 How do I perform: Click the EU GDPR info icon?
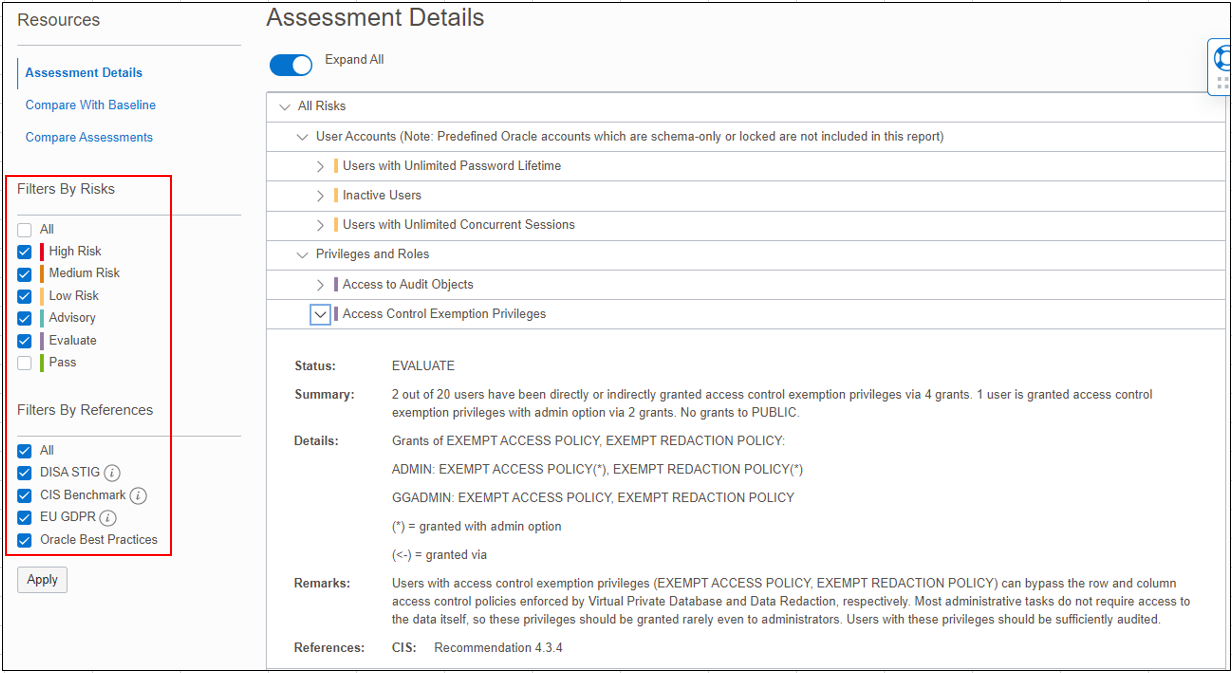[x=108, y=518]
